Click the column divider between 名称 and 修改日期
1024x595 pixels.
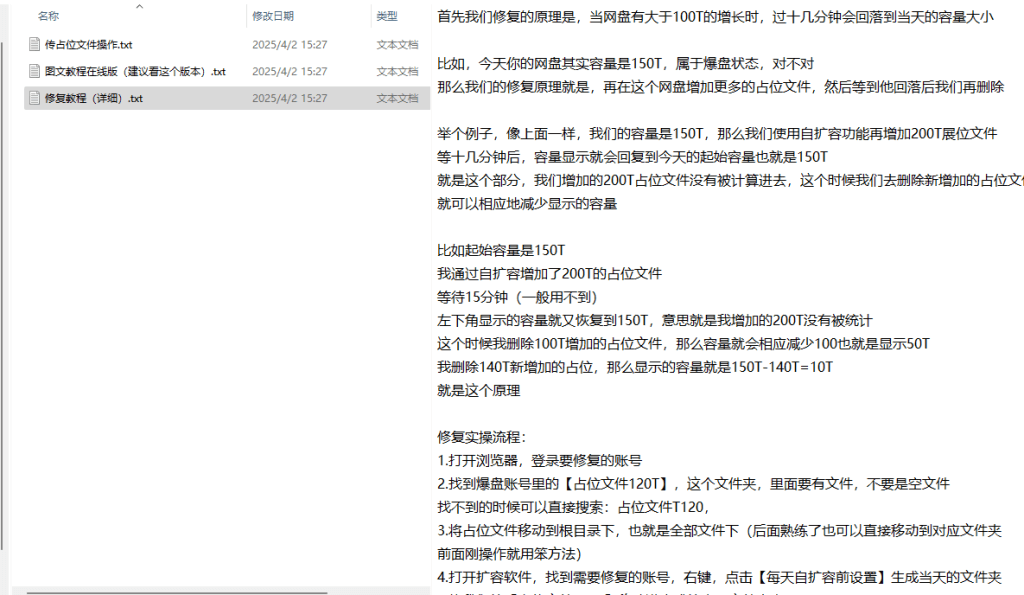tap(246, 16)
